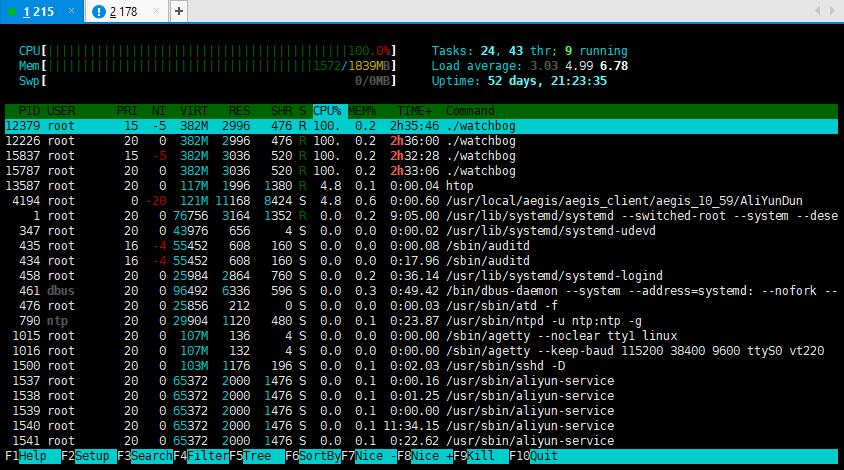Viewport: 844px width, 470px height.
Task: Sort by the VIRT column header
Action: tap(194, 111)
